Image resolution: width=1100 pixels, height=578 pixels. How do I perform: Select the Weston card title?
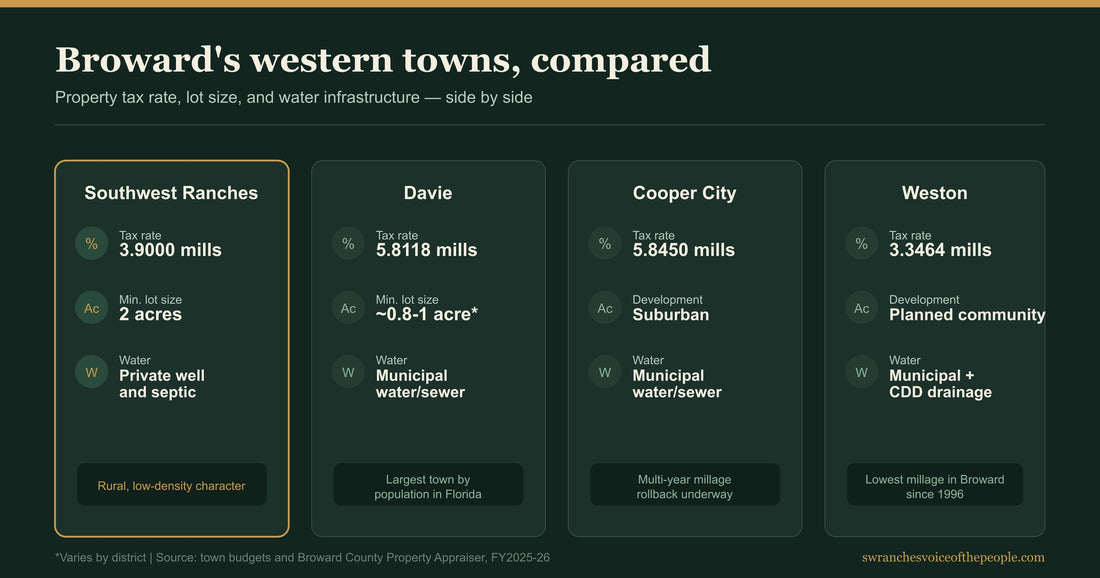934,193
